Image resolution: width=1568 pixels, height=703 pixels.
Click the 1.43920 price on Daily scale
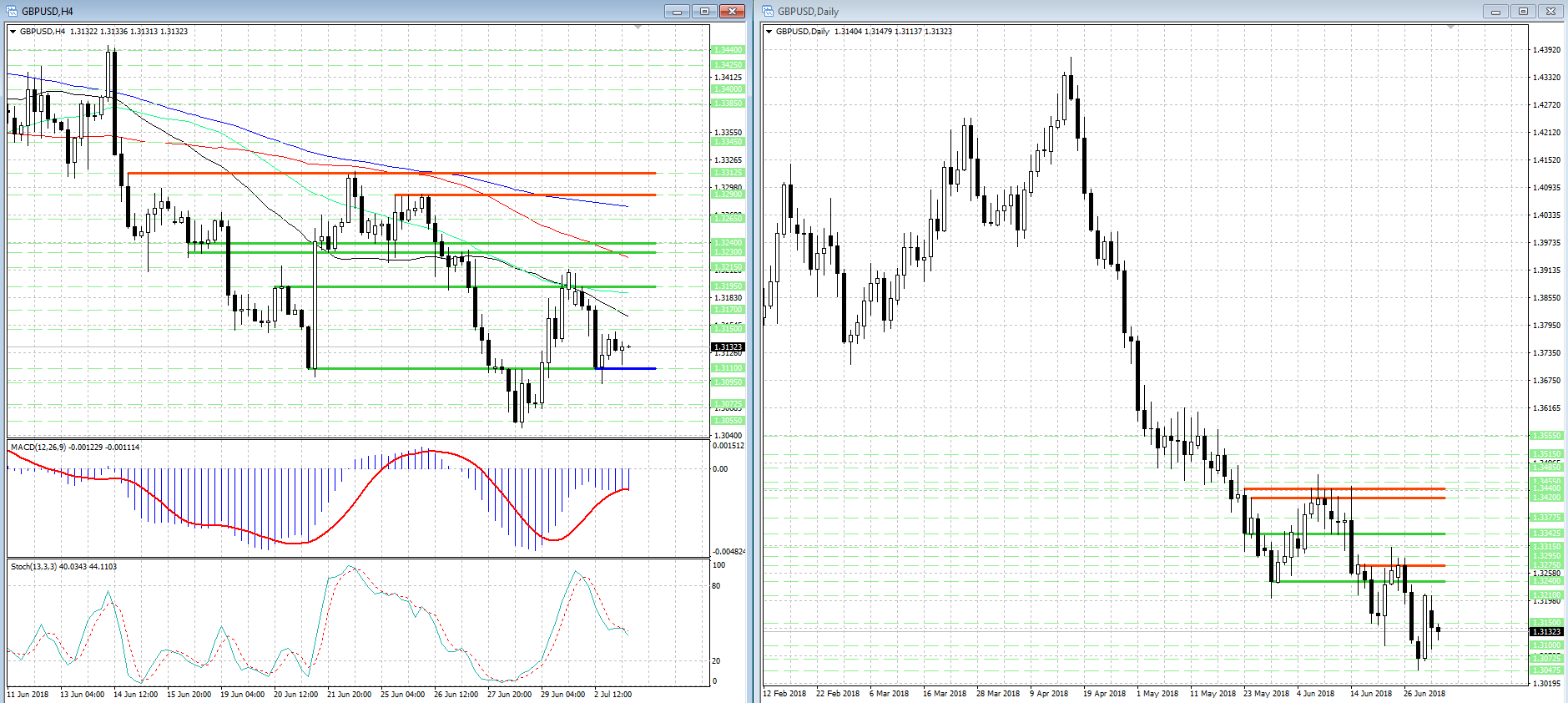pos(1546,50)
